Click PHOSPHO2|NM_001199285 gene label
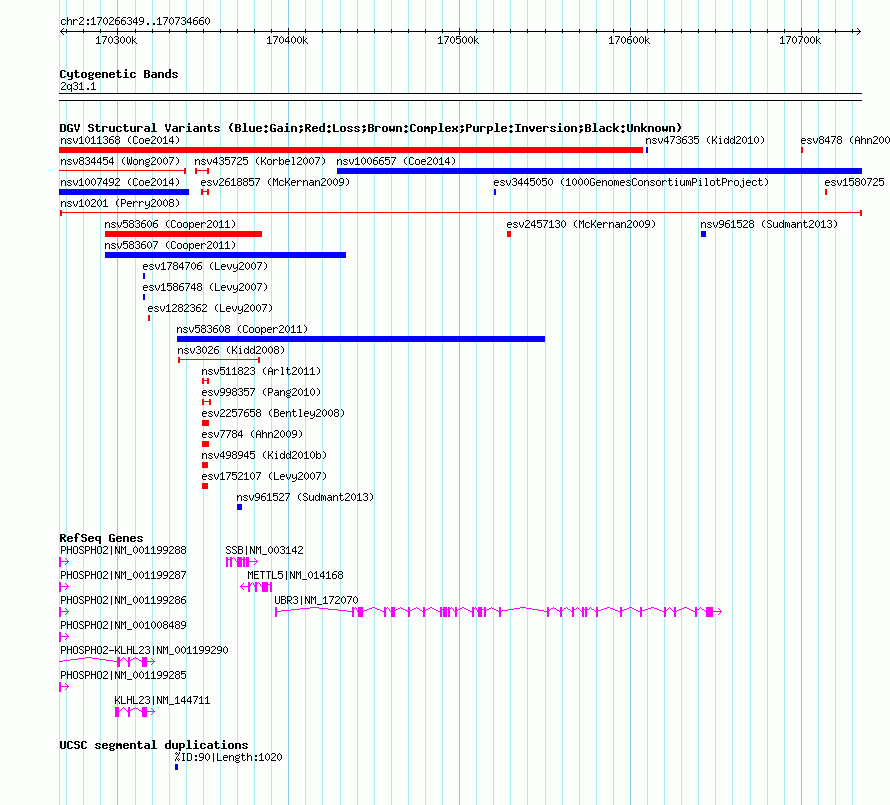The height and width of the screenshot is (805, 890). (x=123, y=675)
